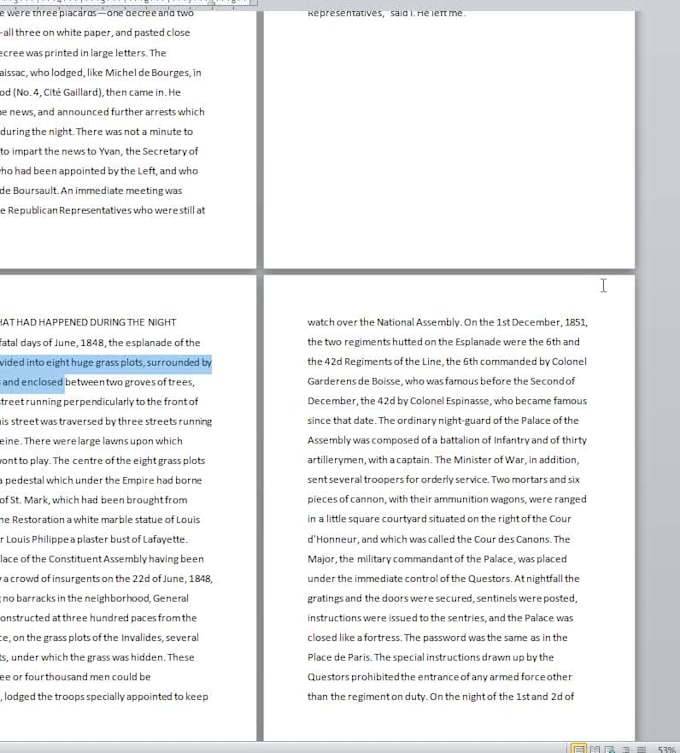Screen dimensions: 680x753
Task: Click in 'watch over the National Assembly' line
Action: point(447,322)
